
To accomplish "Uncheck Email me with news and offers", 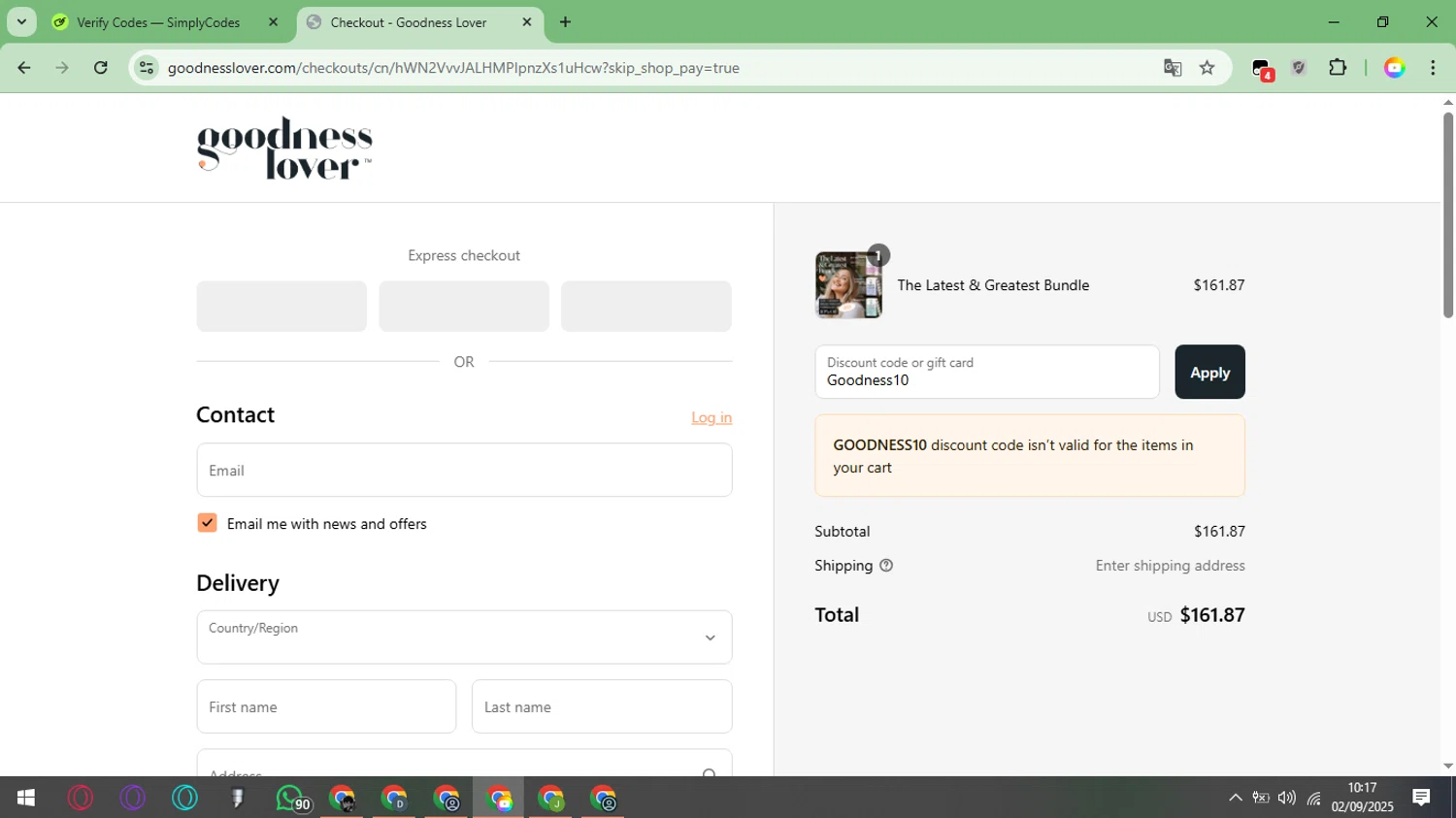I will [x=207, y=523].
